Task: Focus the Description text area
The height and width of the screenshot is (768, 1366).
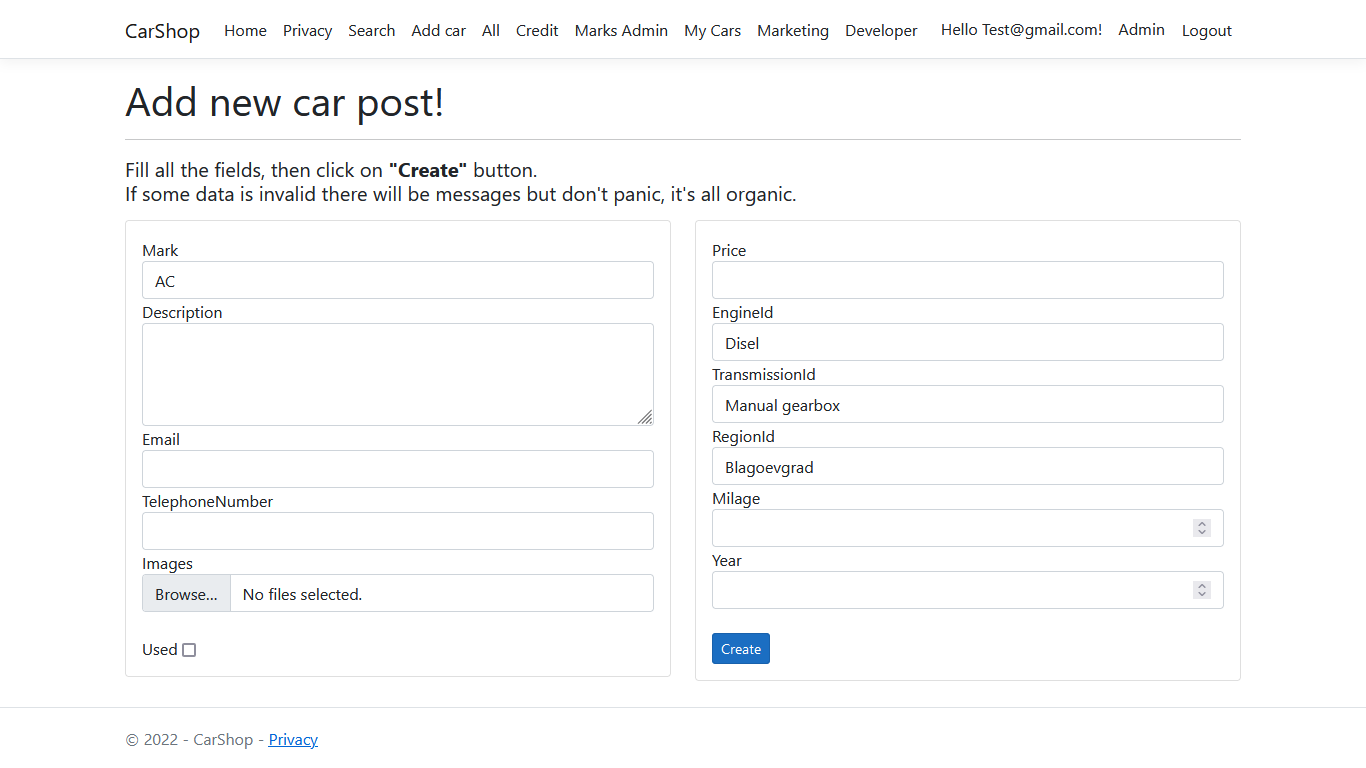Action: pos(397,374)
